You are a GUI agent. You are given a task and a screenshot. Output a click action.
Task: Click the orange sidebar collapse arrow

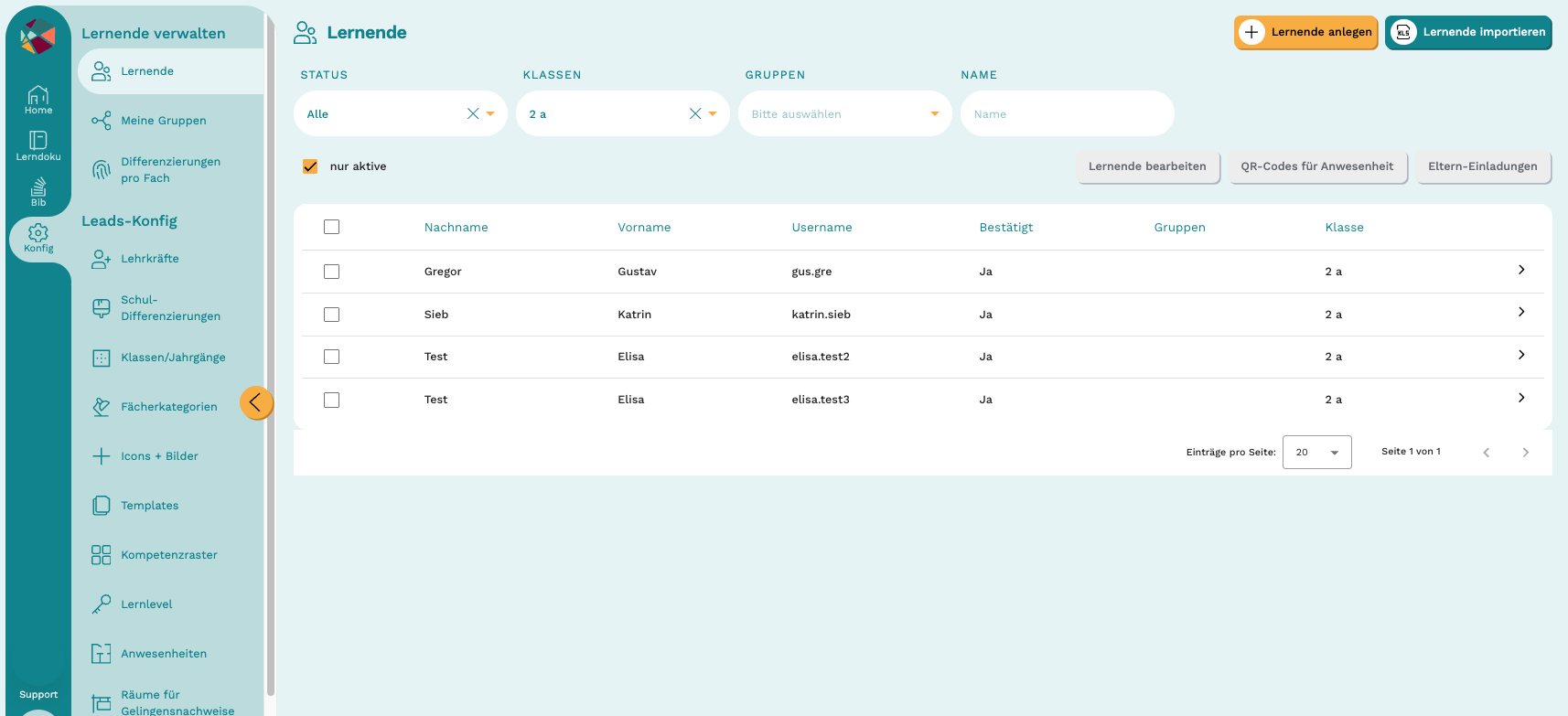(256, 402)
